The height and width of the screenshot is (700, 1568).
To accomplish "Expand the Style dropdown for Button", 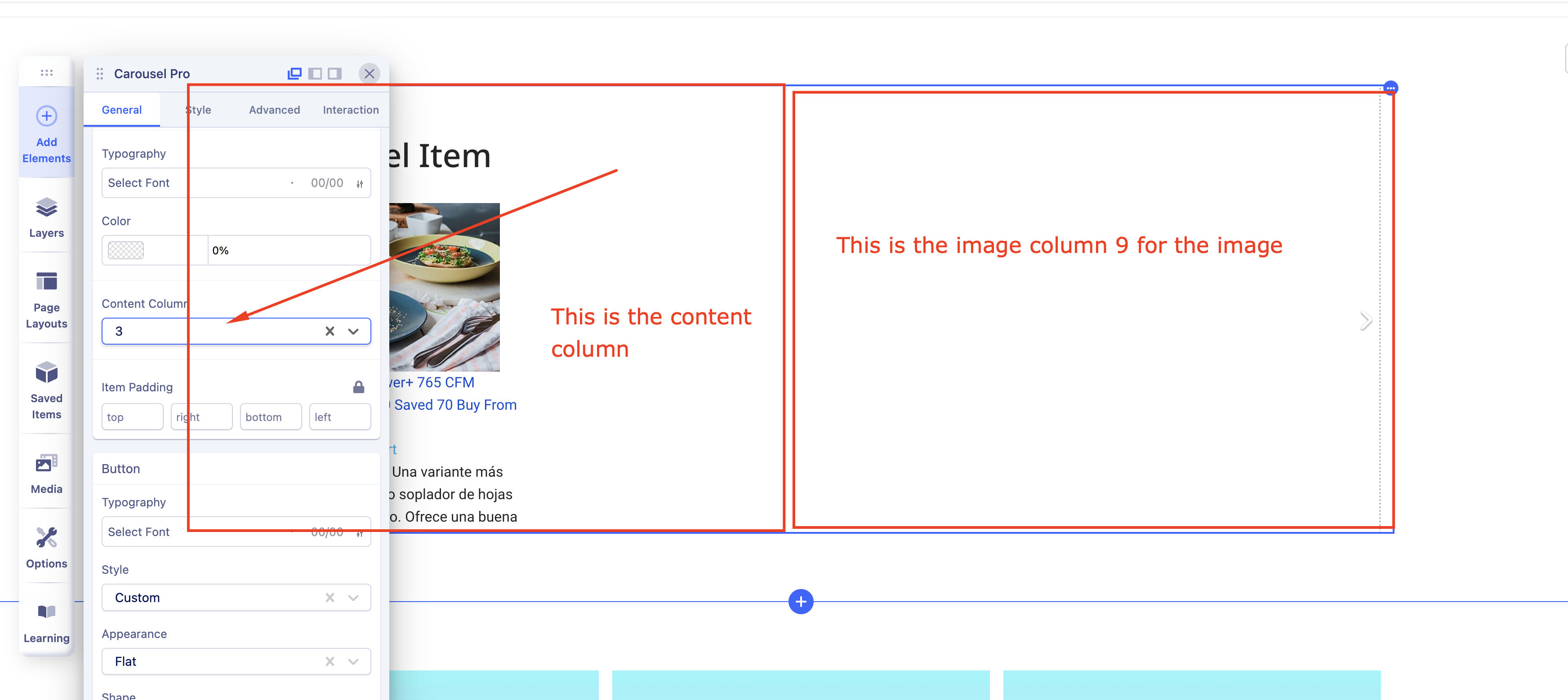I will pos(354,597).
